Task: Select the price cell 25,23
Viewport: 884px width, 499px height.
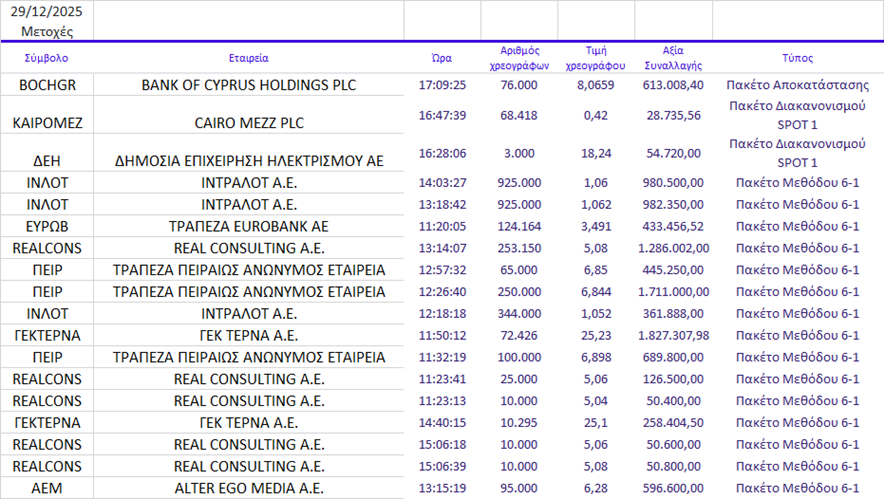Action: point(596,335)
